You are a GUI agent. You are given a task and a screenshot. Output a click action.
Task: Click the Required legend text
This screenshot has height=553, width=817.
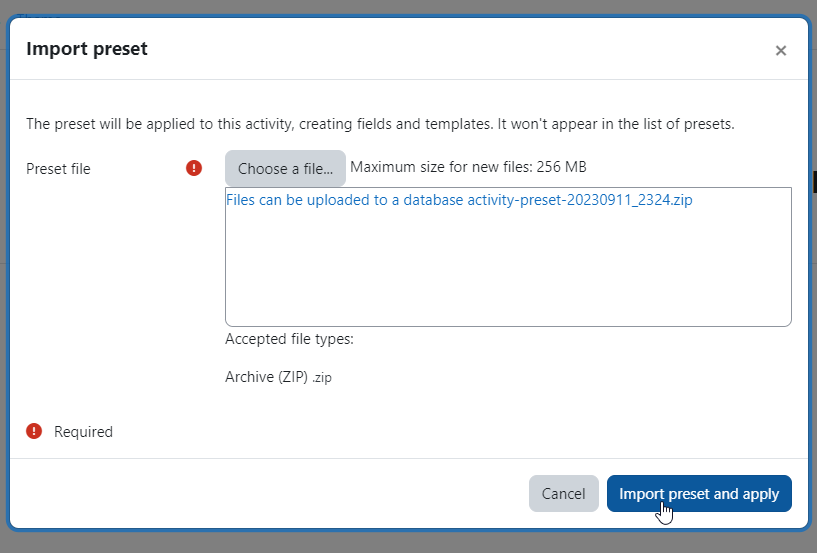coord(83,432)
